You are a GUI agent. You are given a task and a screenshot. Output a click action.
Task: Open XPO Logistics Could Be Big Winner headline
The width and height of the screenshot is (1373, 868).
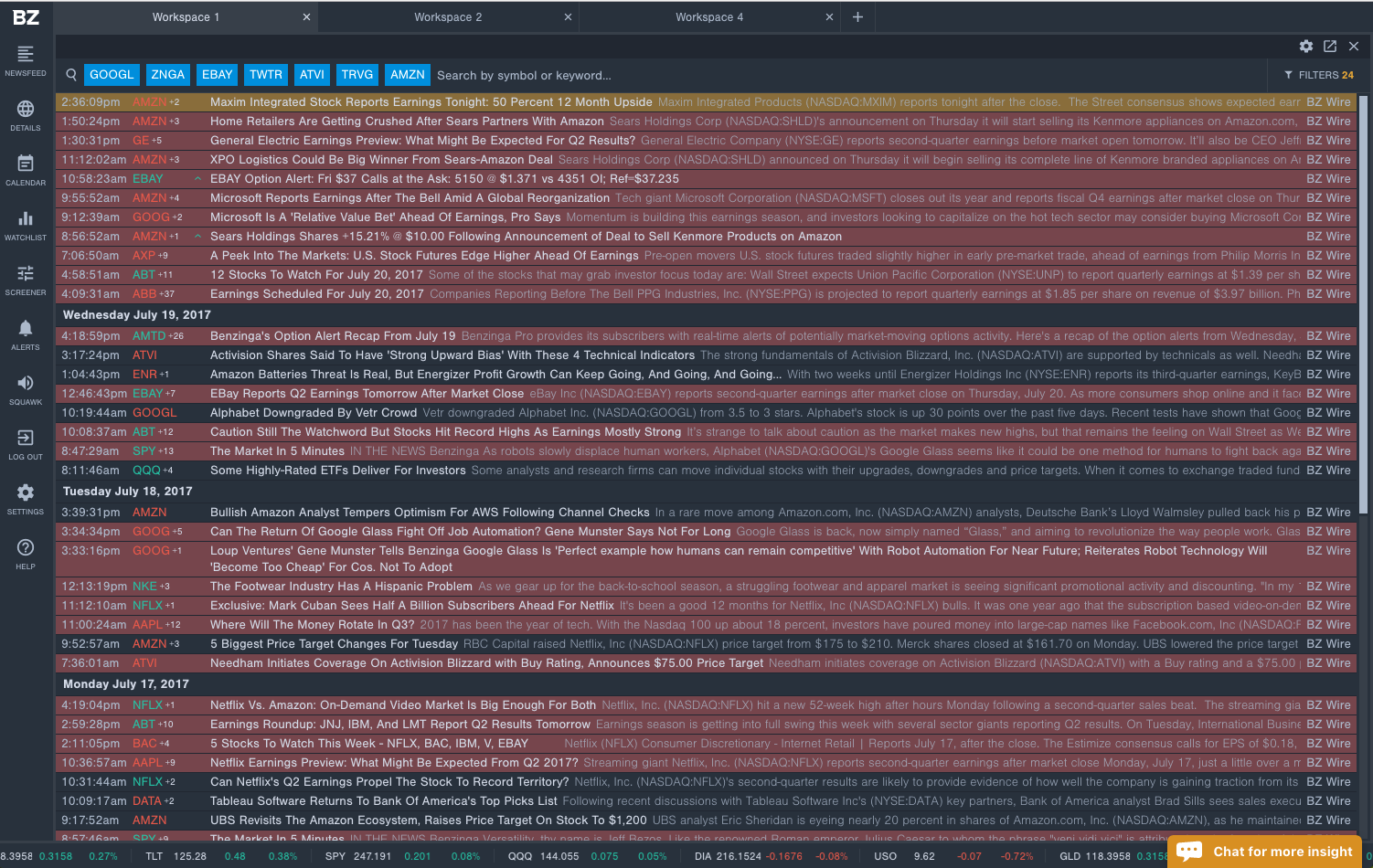click(381, 160)
